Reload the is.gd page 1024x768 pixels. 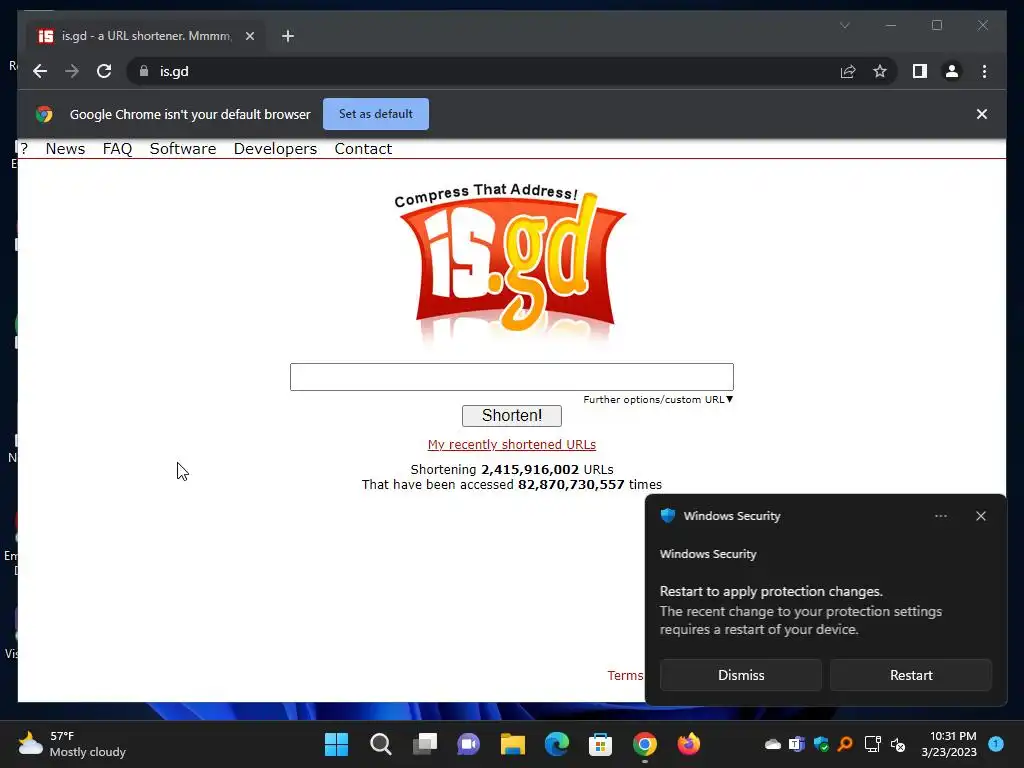pyautogui.click(x=104, y=71)
